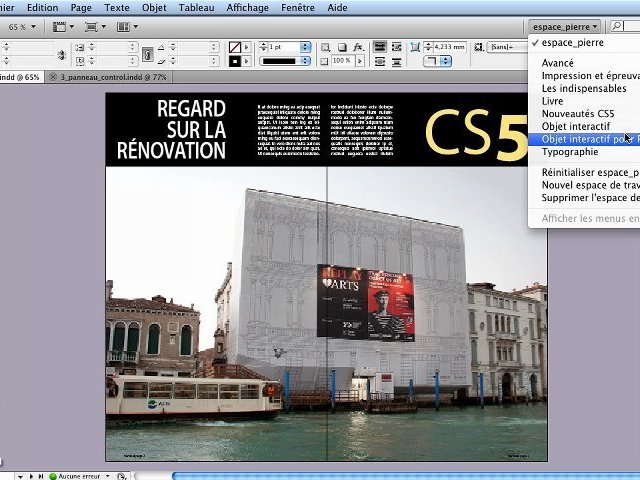640x480 pixels.
Task: Click the stroke weight stepper arrows
Action: [x=263, y=47]
